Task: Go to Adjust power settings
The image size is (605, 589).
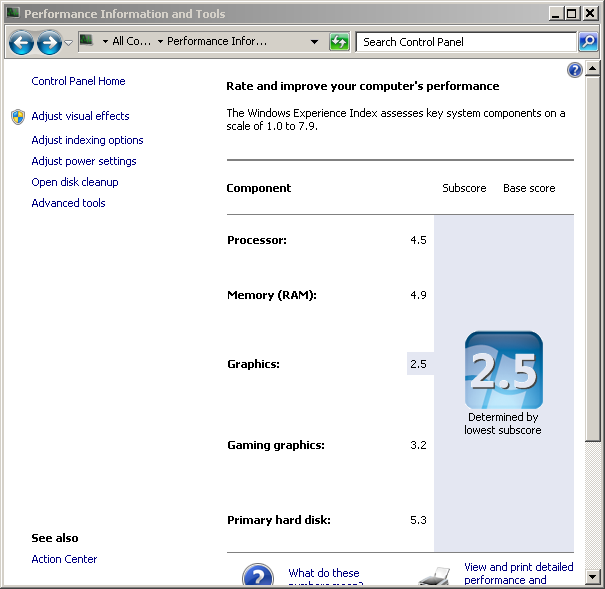Action: click(x=84, y=161)
